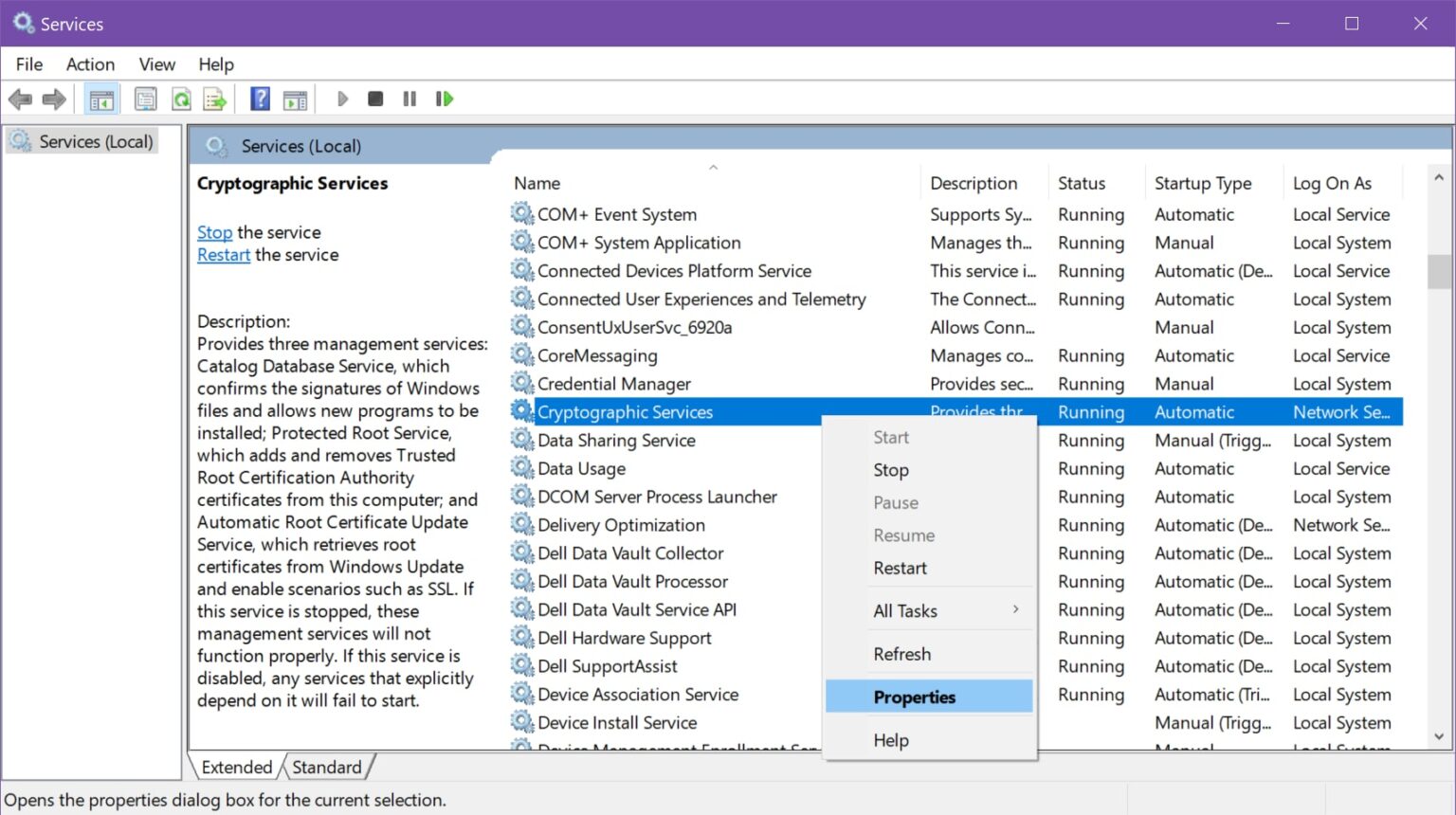
Task: Toggle the console tree visibility
Action: pos(101,99)
